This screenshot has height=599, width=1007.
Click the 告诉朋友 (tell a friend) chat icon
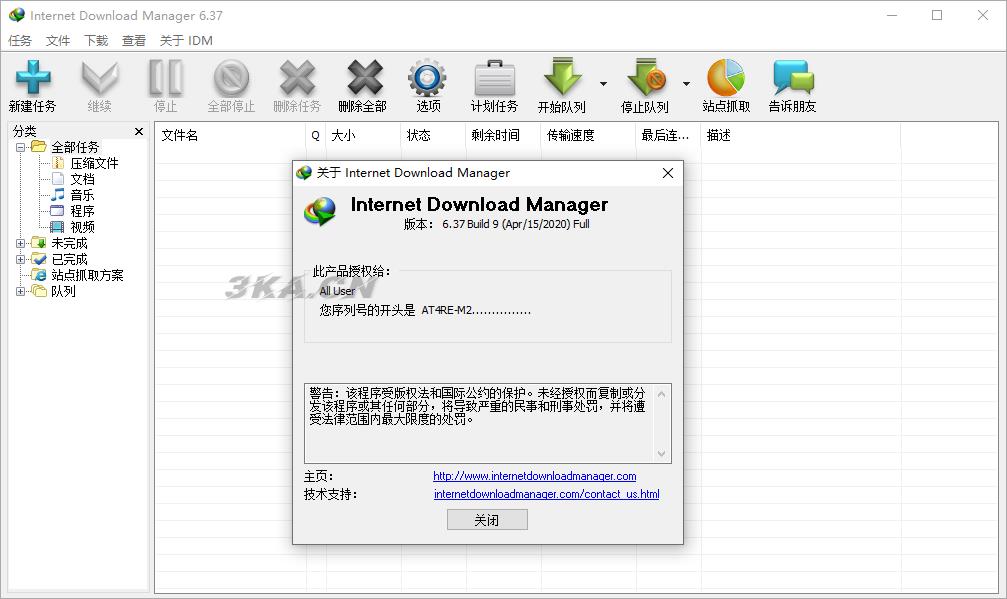(793, 78)
